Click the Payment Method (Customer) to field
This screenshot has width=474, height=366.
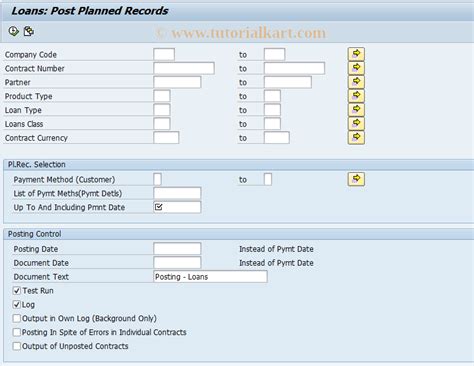click(268, 179)
